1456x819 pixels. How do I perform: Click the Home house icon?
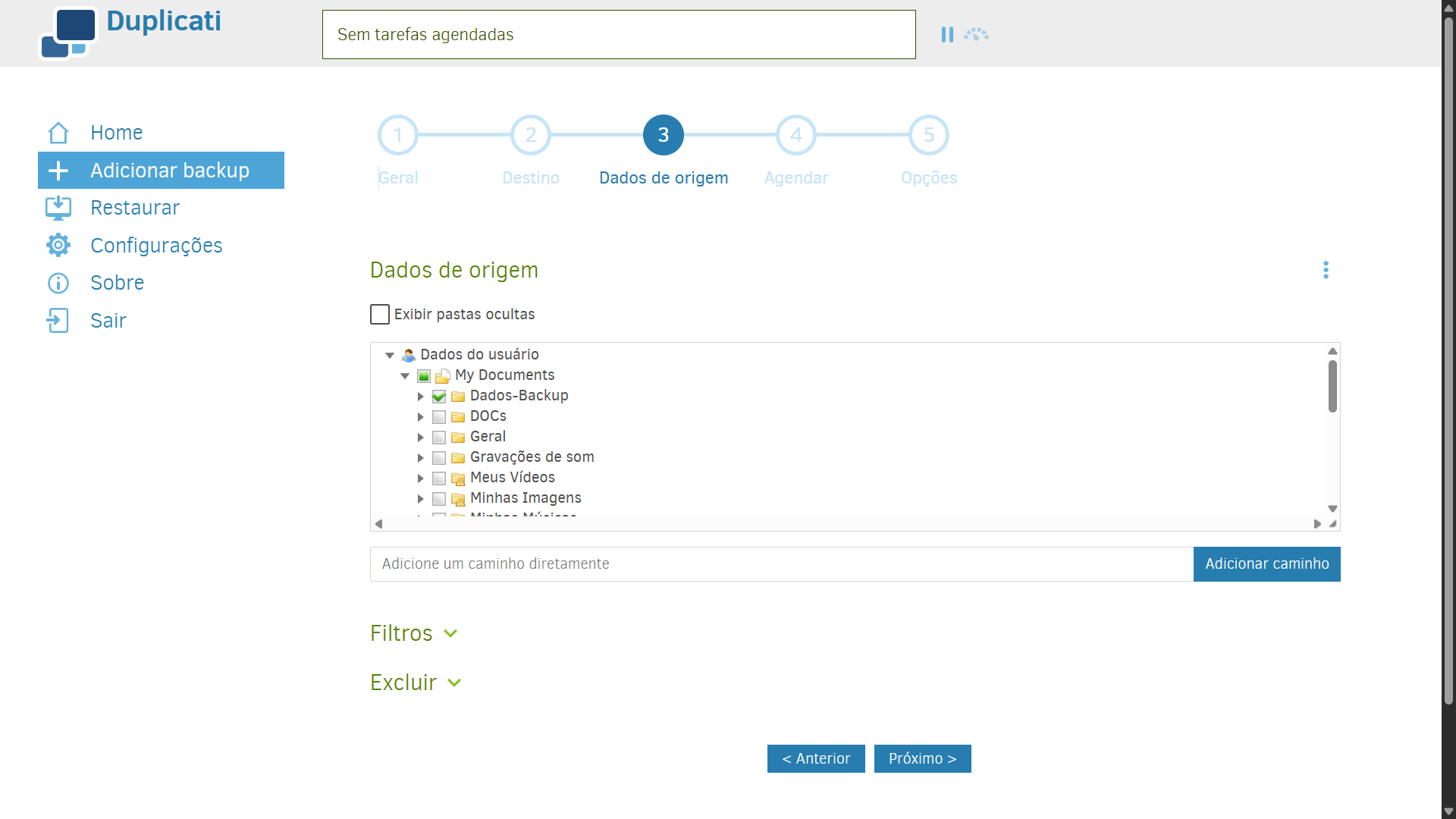[58, 133]
